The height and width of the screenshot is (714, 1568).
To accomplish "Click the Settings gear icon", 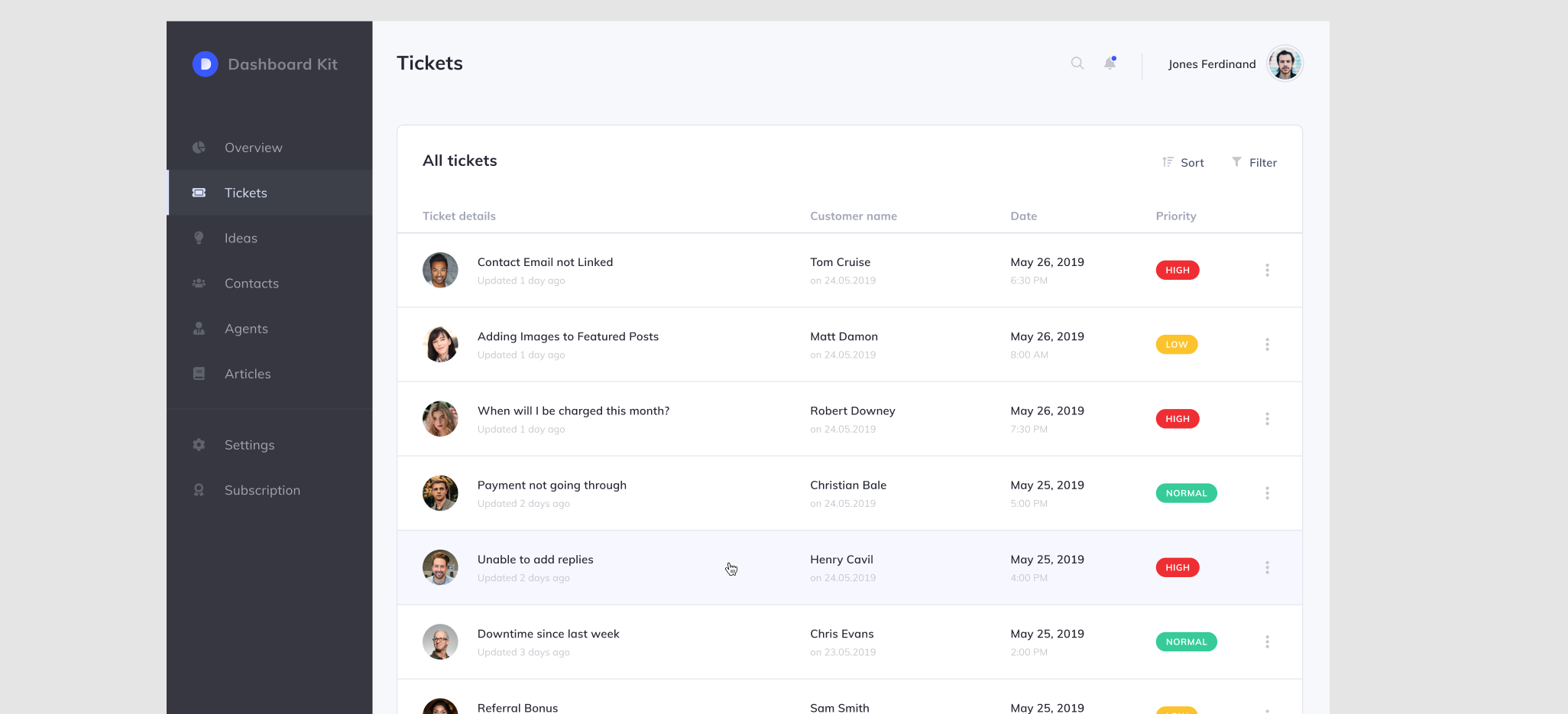I will coord(199,445).
